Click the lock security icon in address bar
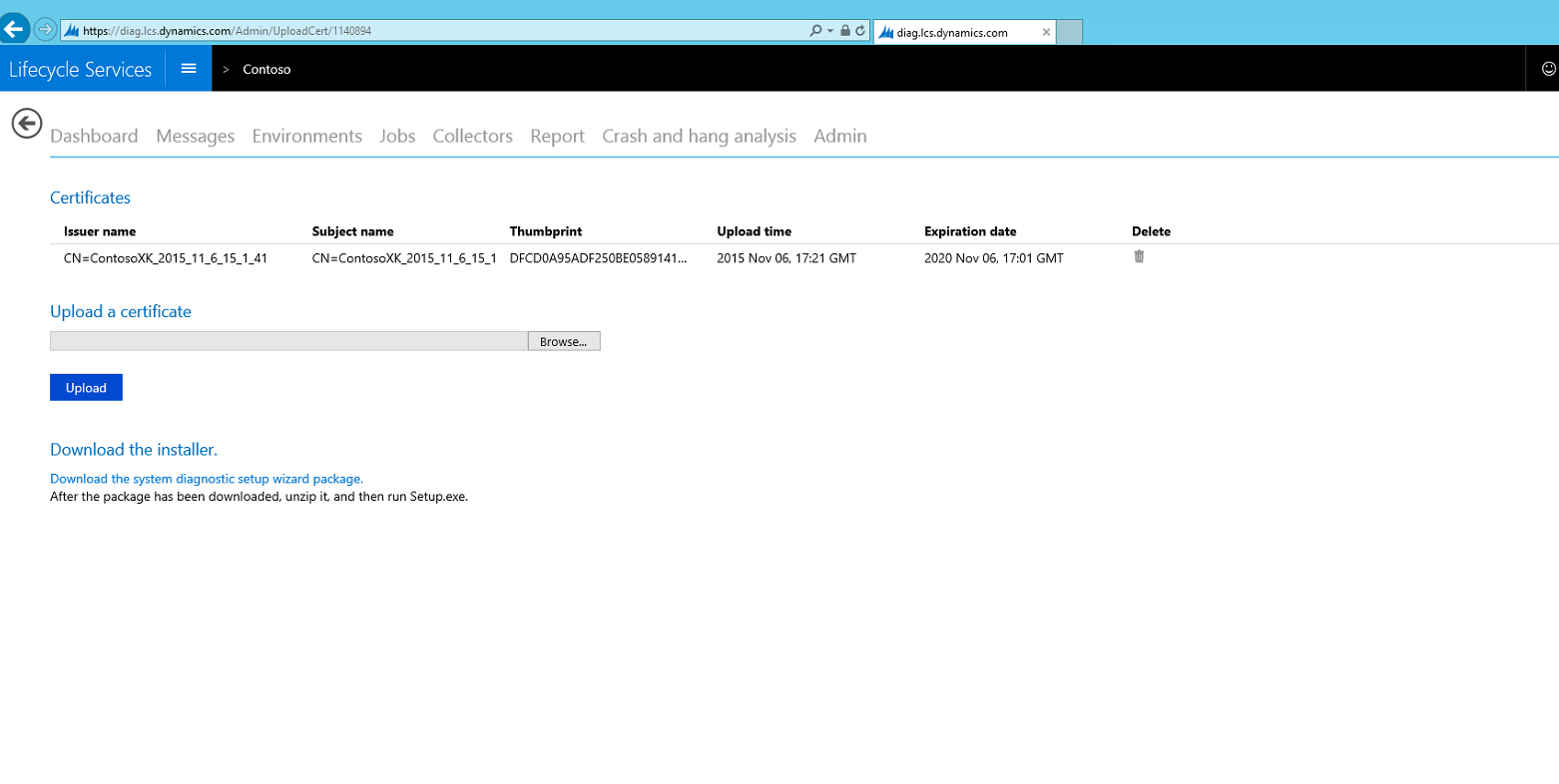The image size is (1559, 784). (x=845, y=31)
